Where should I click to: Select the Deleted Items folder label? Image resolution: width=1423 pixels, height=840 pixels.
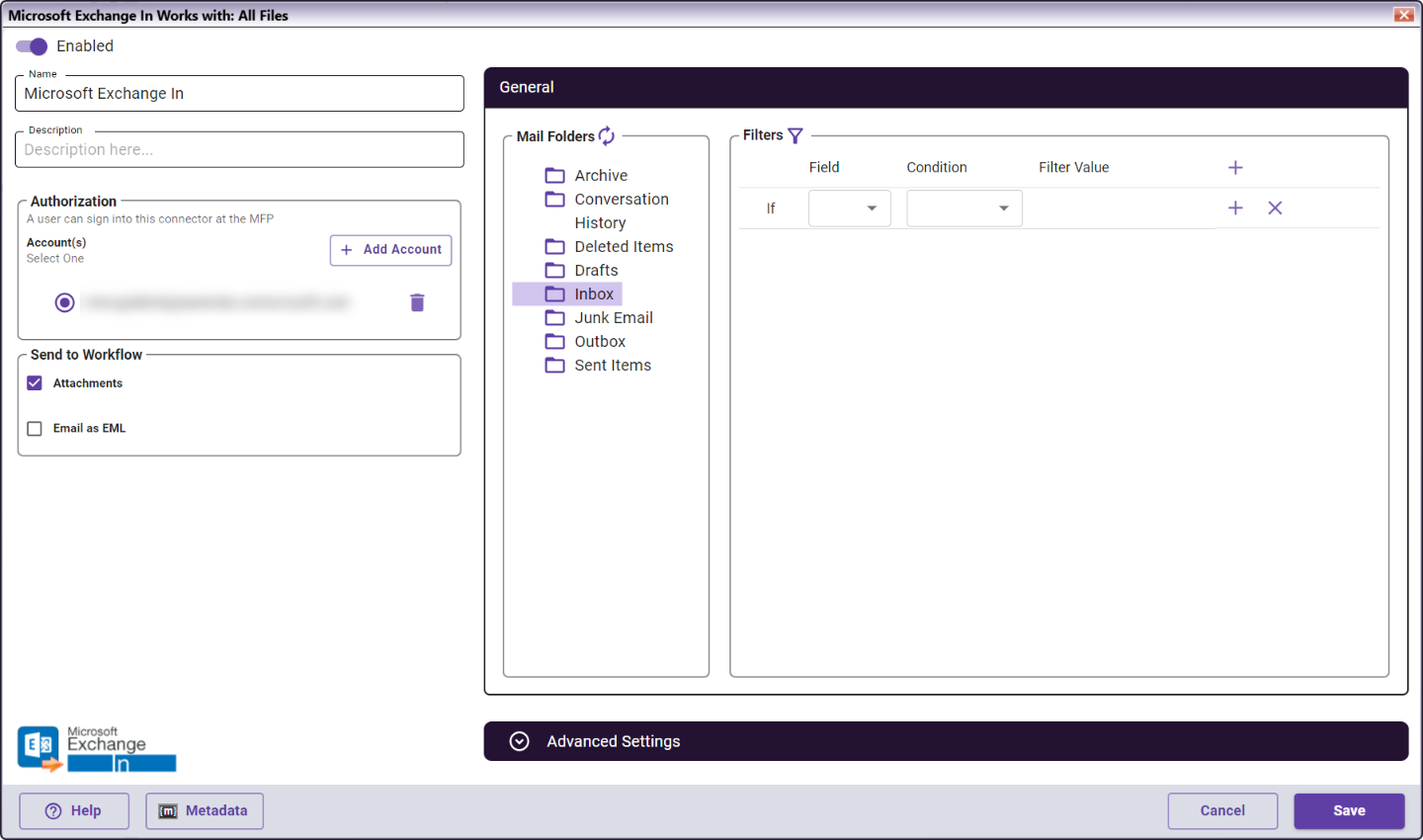point(624,246)
